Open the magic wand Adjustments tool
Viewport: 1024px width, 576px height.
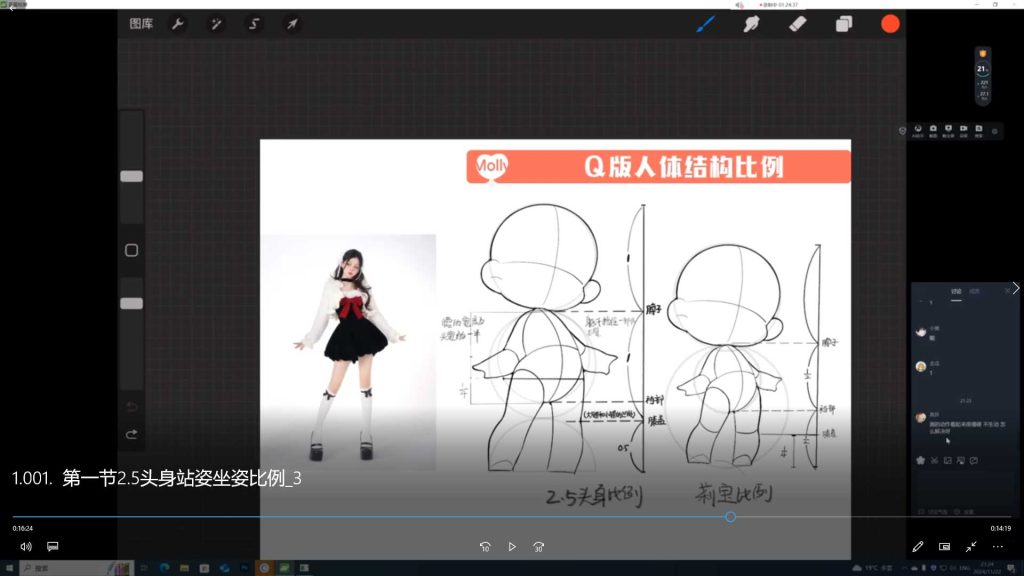coord(215,24)
